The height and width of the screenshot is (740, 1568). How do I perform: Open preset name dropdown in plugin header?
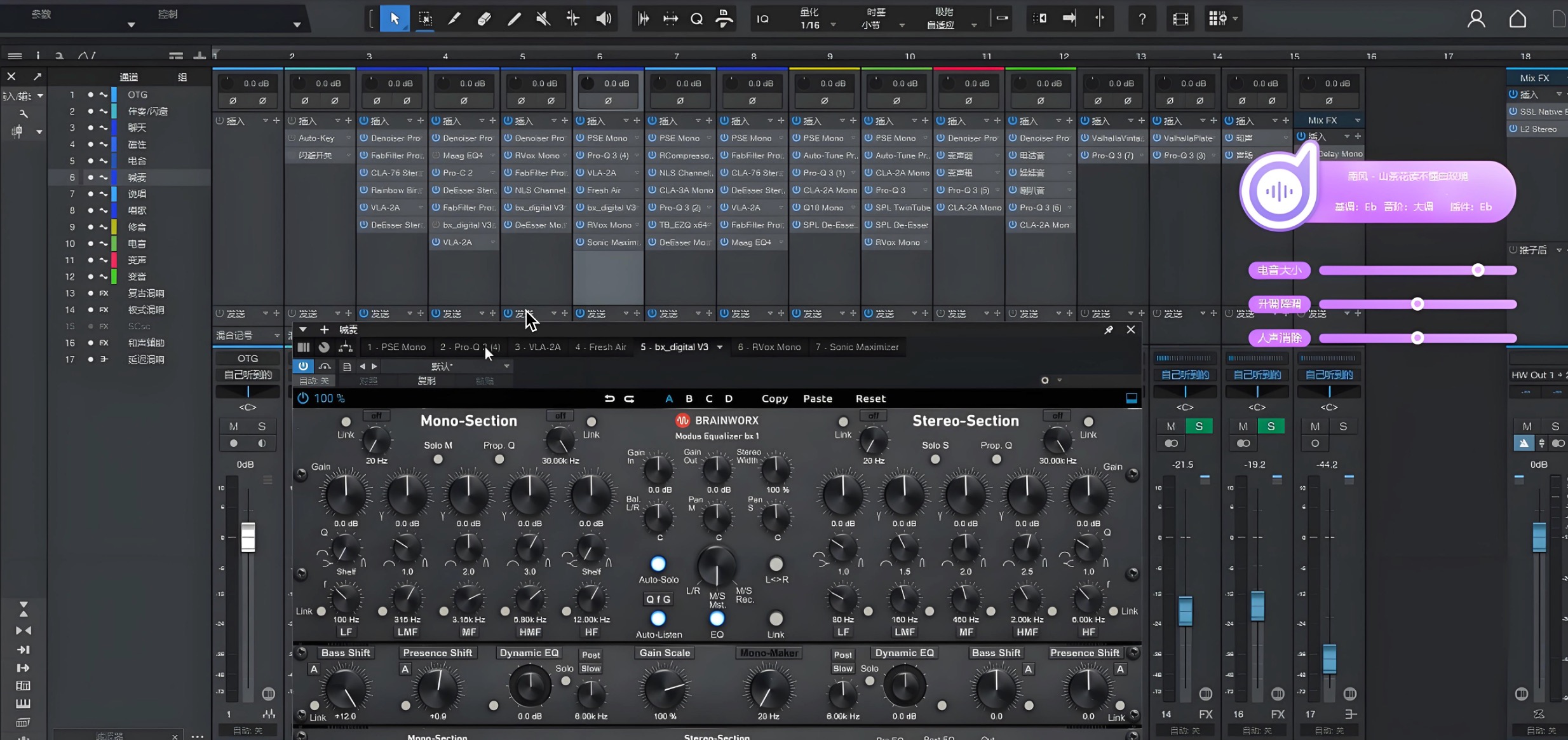pos(506,366)
